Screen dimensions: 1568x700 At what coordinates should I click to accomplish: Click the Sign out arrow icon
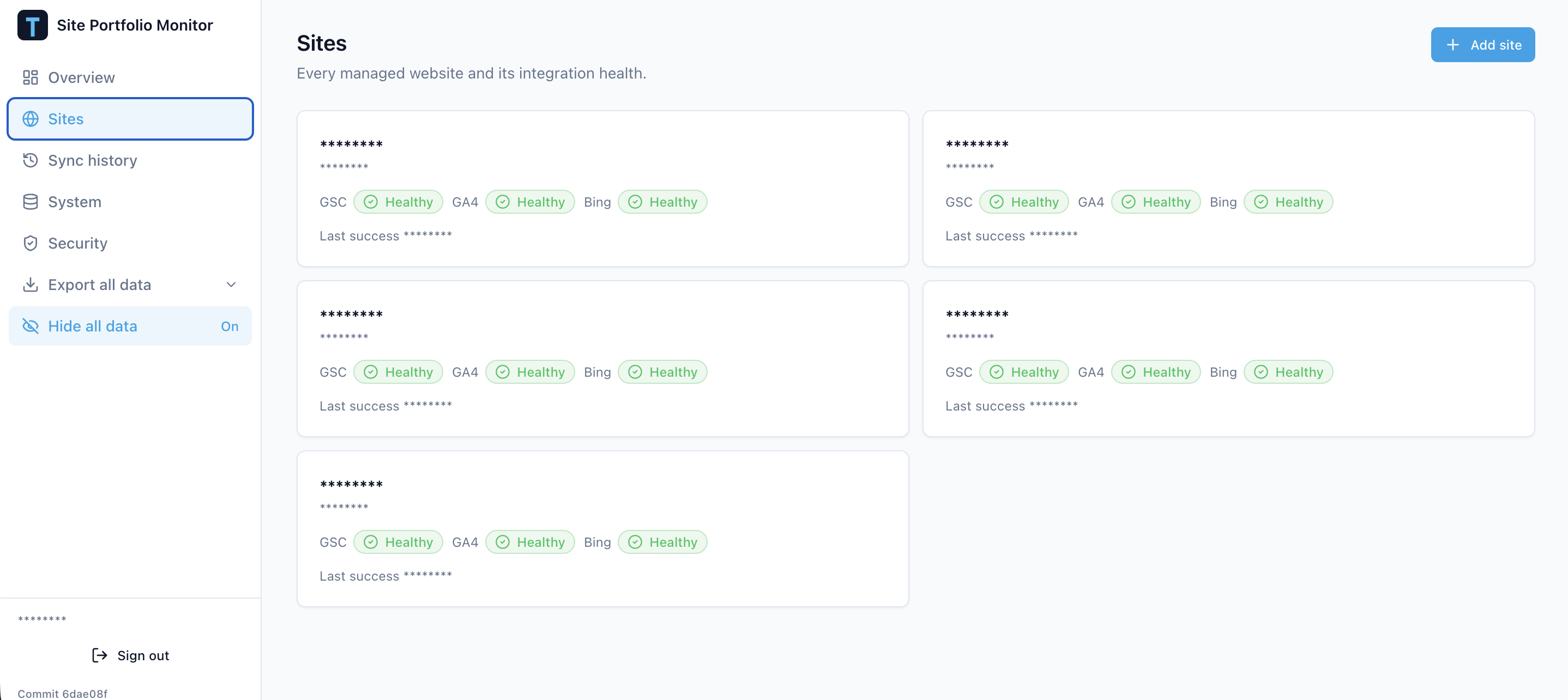point(100,655)
